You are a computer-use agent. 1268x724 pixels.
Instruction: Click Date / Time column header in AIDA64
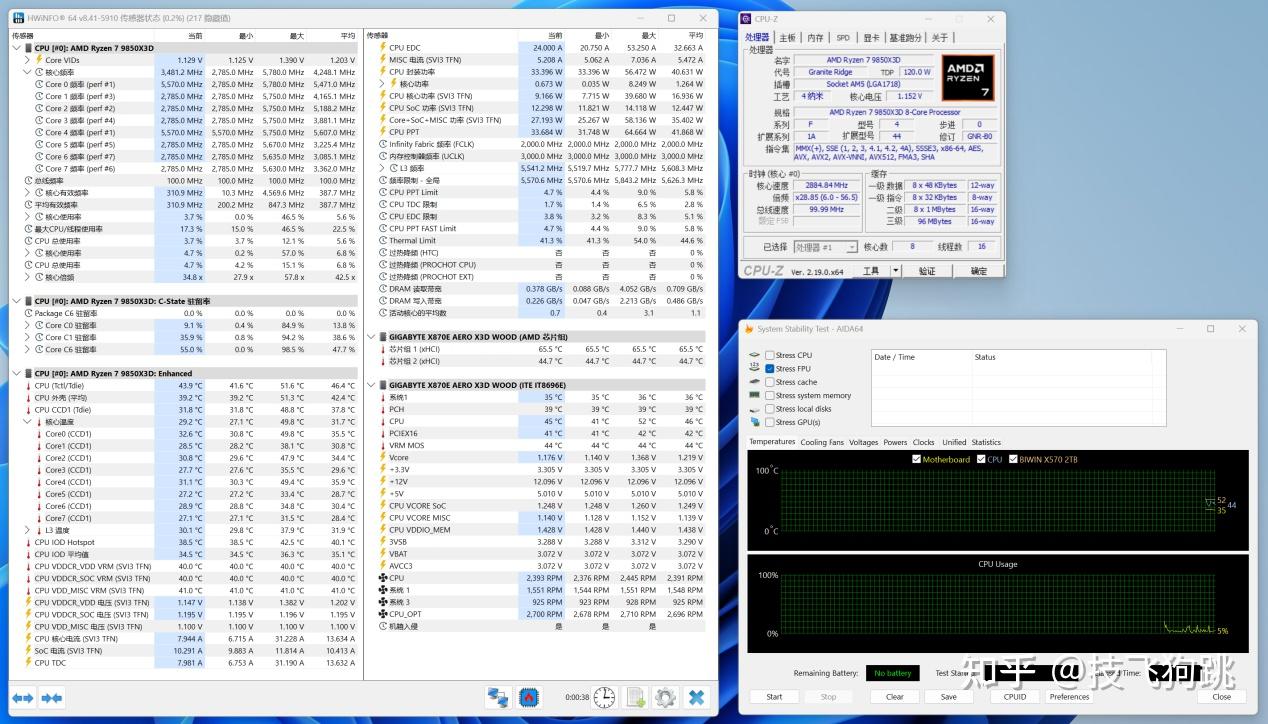[895, 357]
